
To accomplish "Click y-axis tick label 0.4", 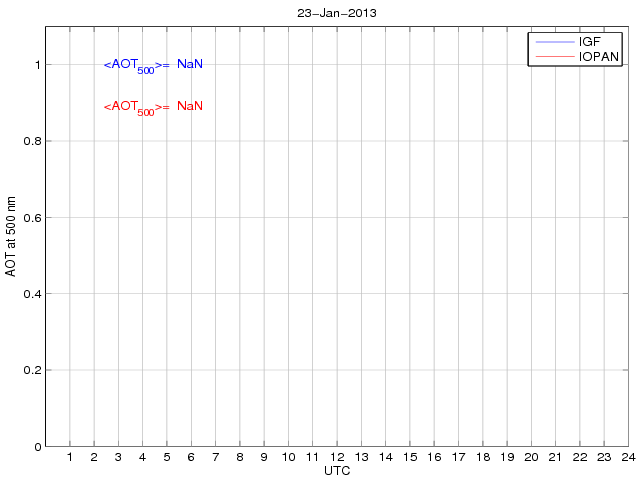I will pyautogui.click(x=32, y=294).
